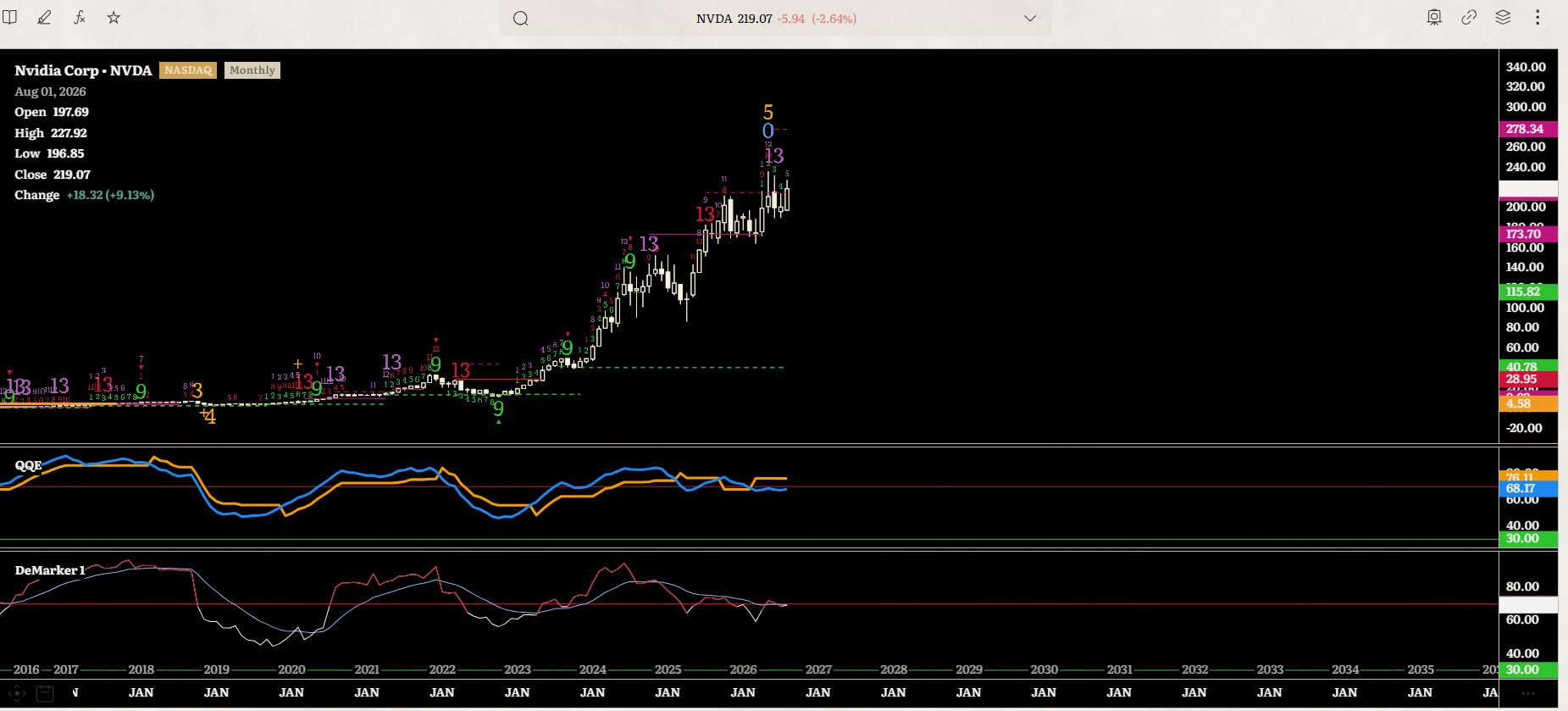The image size is (1568, 711).
Task: Open the book-style panel icon
Action: pyautogui.click(x=9, y=17)
